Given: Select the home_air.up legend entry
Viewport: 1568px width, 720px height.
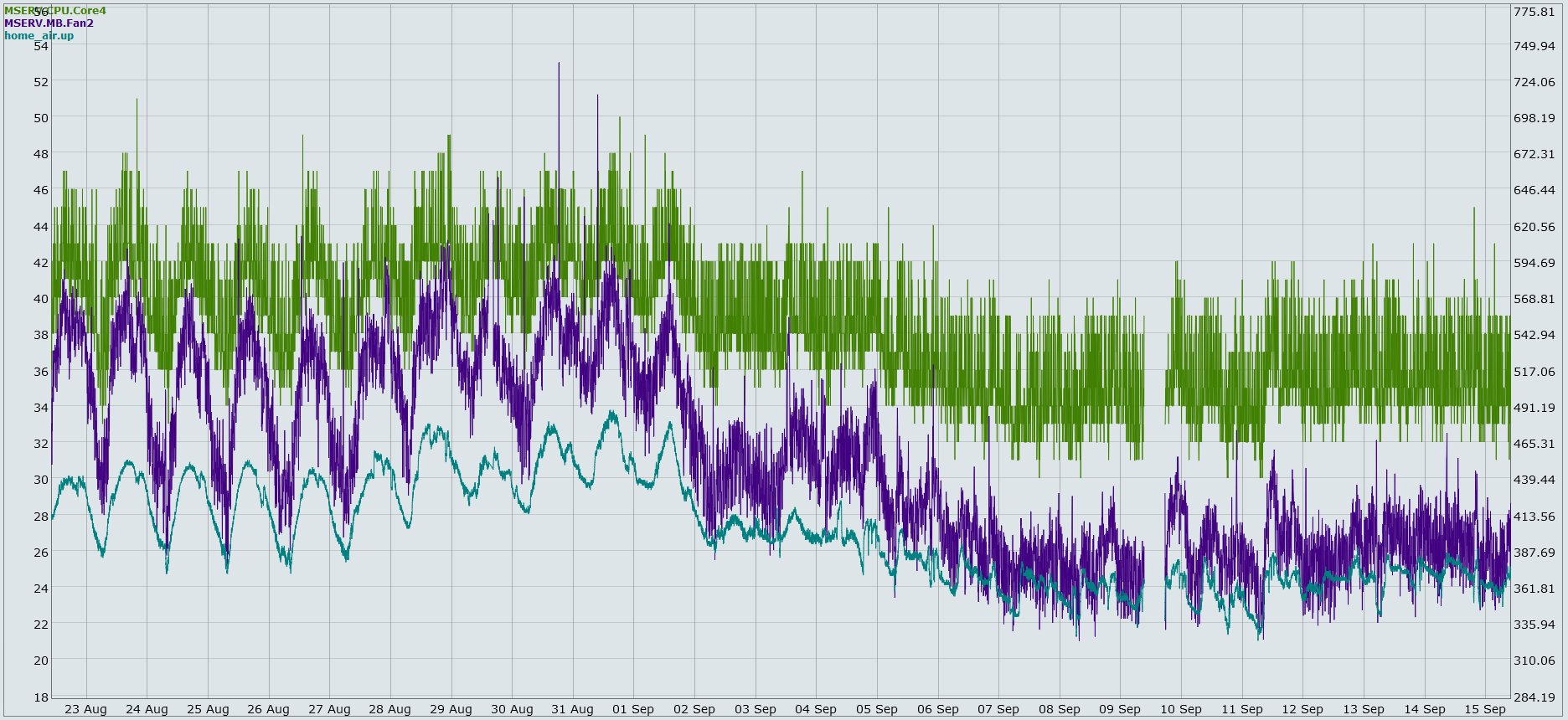Looking at the screenshot, I should 39,36.
